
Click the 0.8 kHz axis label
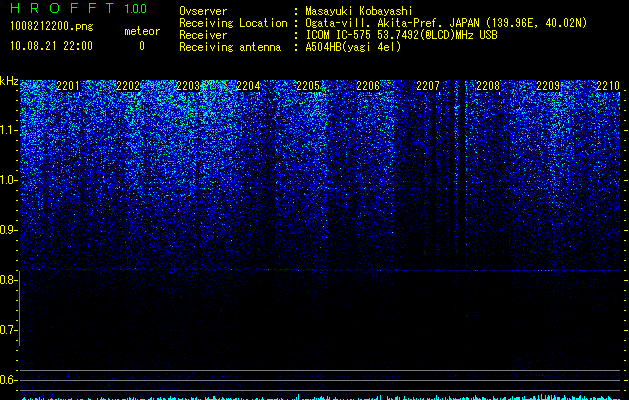pyautogui.click(x=8, y=280)
